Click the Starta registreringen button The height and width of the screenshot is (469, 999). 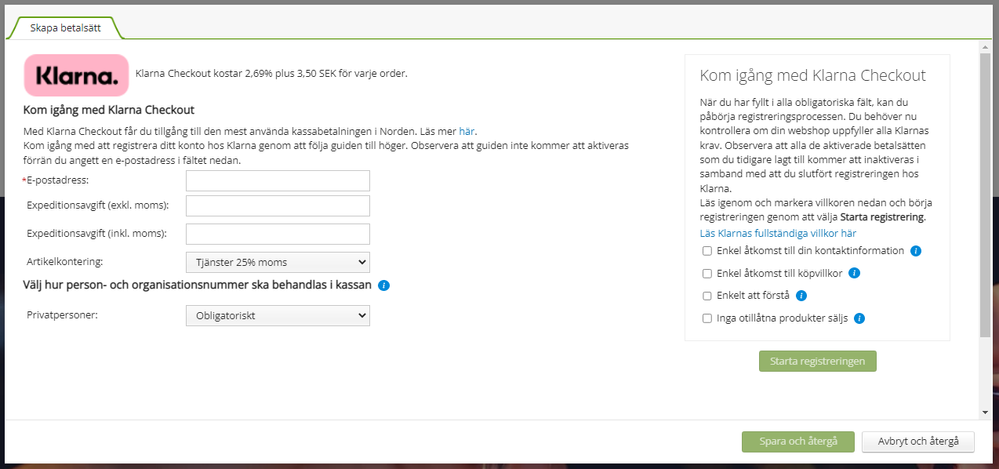(x=817, y=361)
